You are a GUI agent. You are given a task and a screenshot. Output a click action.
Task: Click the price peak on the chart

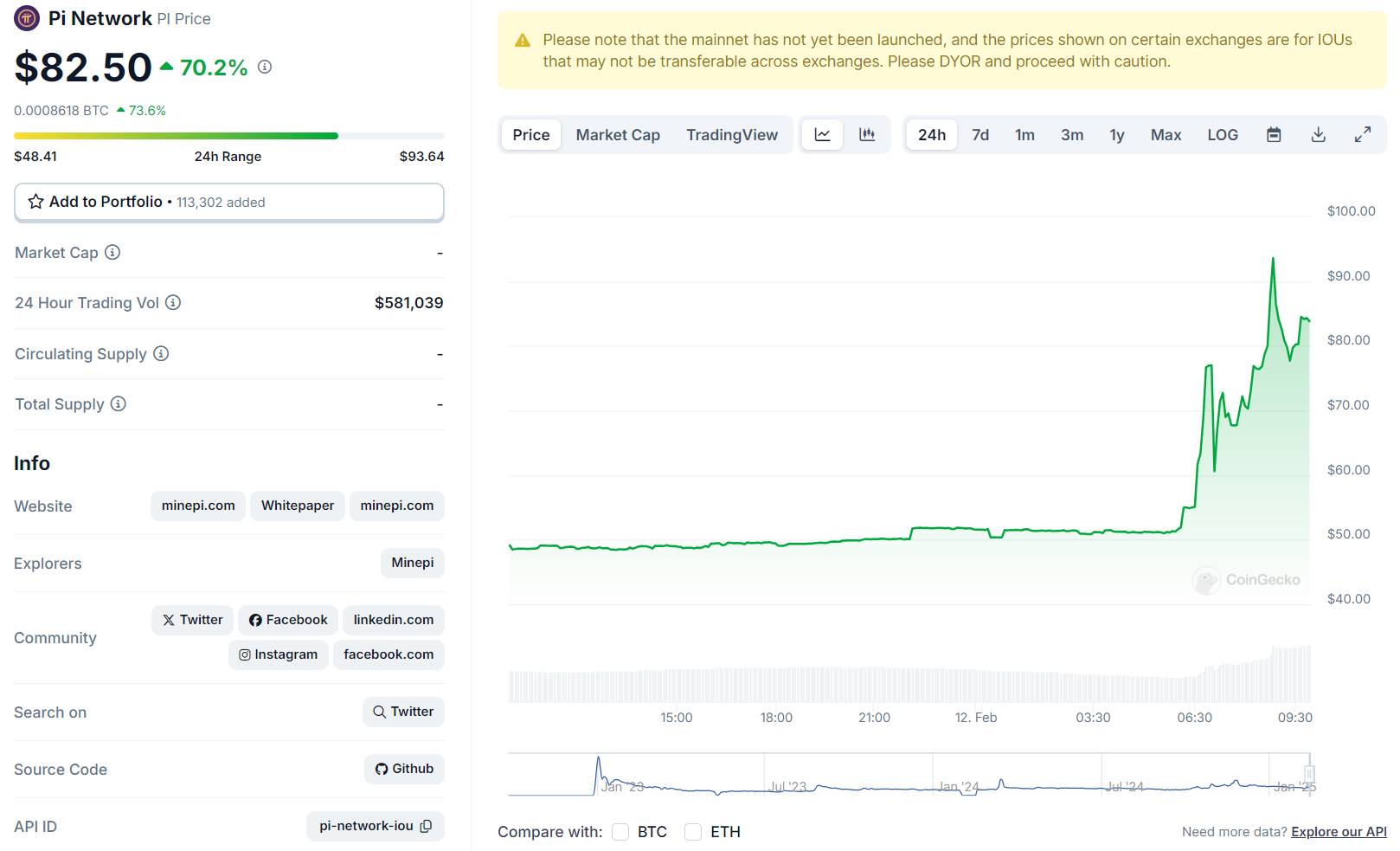pyautogui.click(x=1273, y=258)
